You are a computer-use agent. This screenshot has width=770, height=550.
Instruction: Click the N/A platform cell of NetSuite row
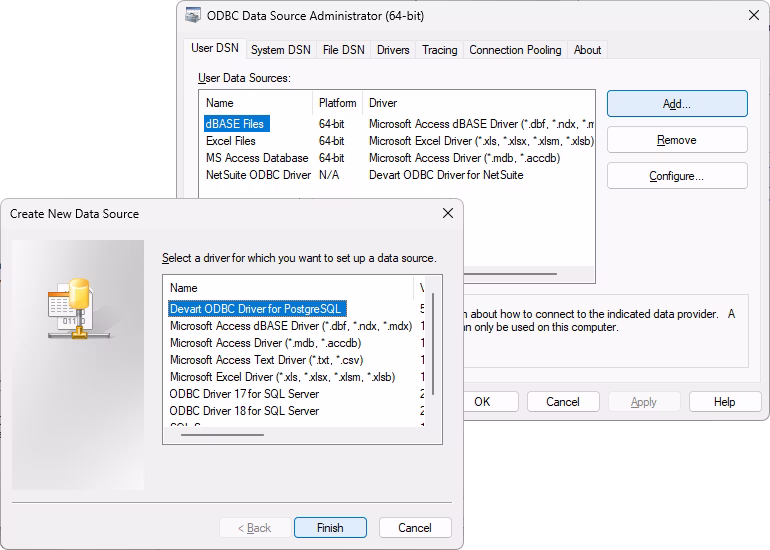pos(329,175)
